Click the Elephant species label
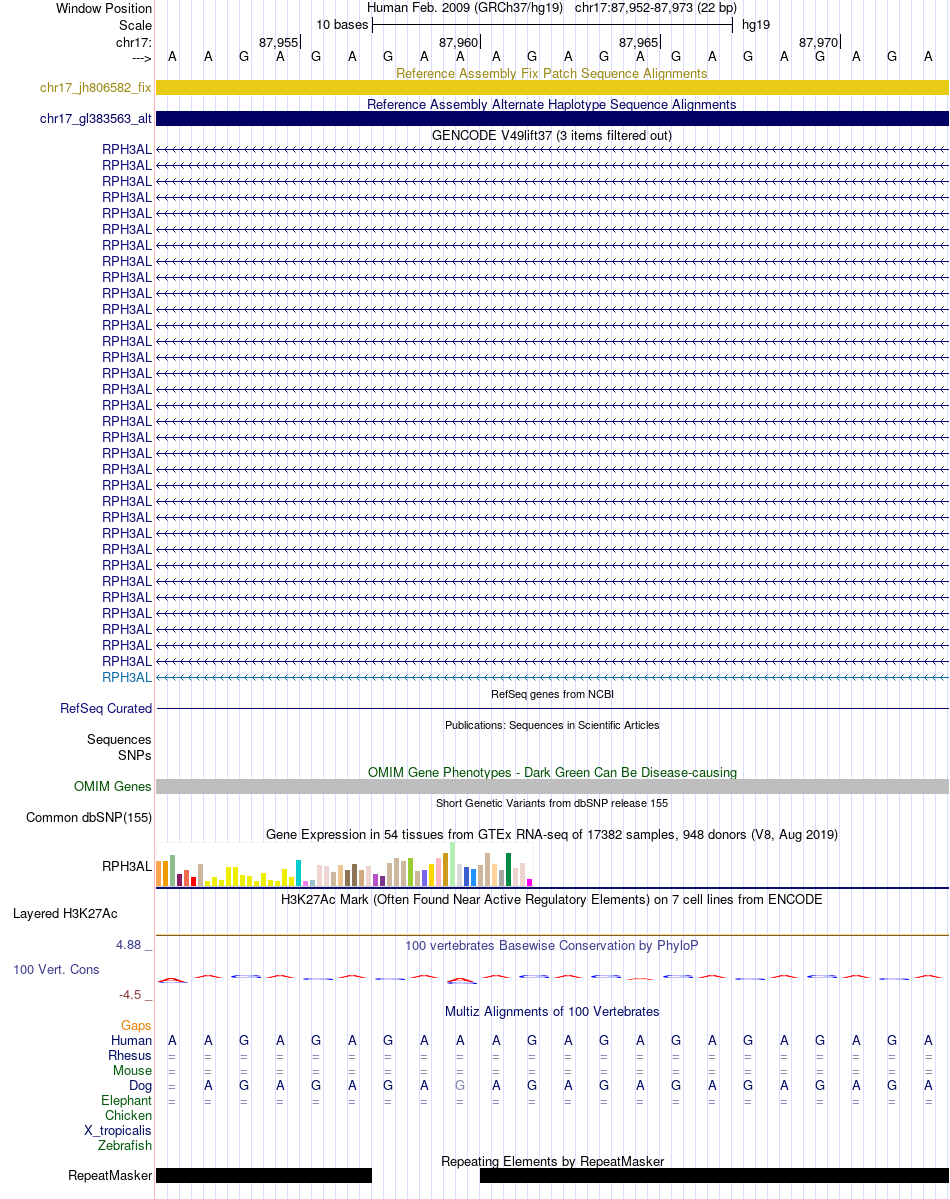950x1199 pixels. pos(126,1100)
